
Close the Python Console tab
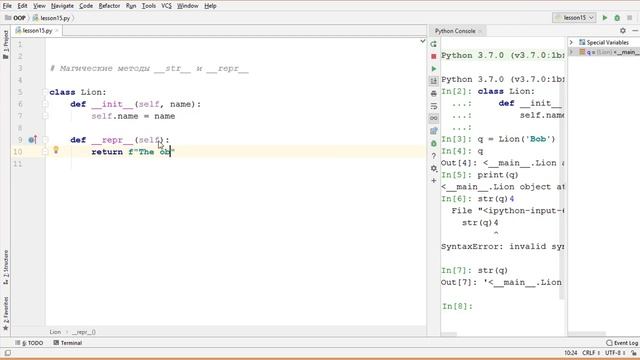tap(480, 31)
